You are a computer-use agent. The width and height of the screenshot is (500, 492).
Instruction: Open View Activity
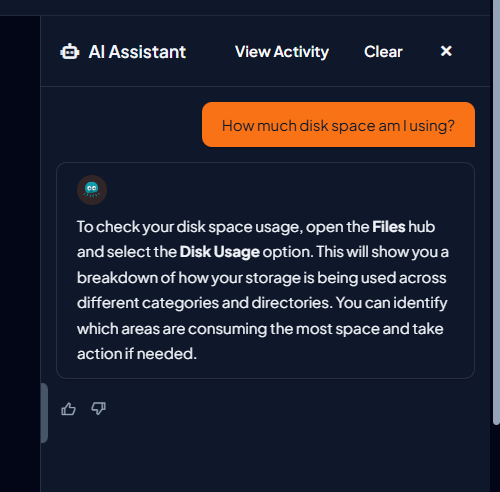point(282,52)
